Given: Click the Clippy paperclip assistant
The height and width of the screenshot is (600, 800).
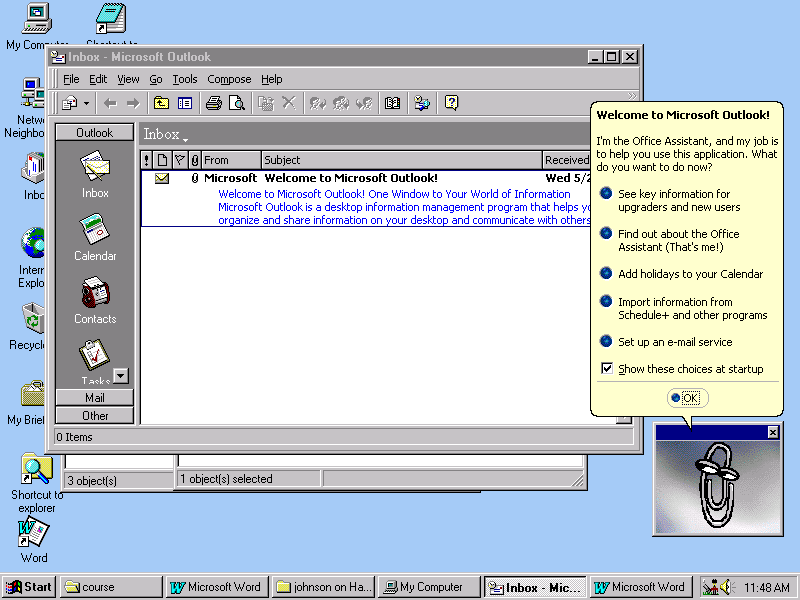Looking at the screenshot, I should (x=717, y=485).
